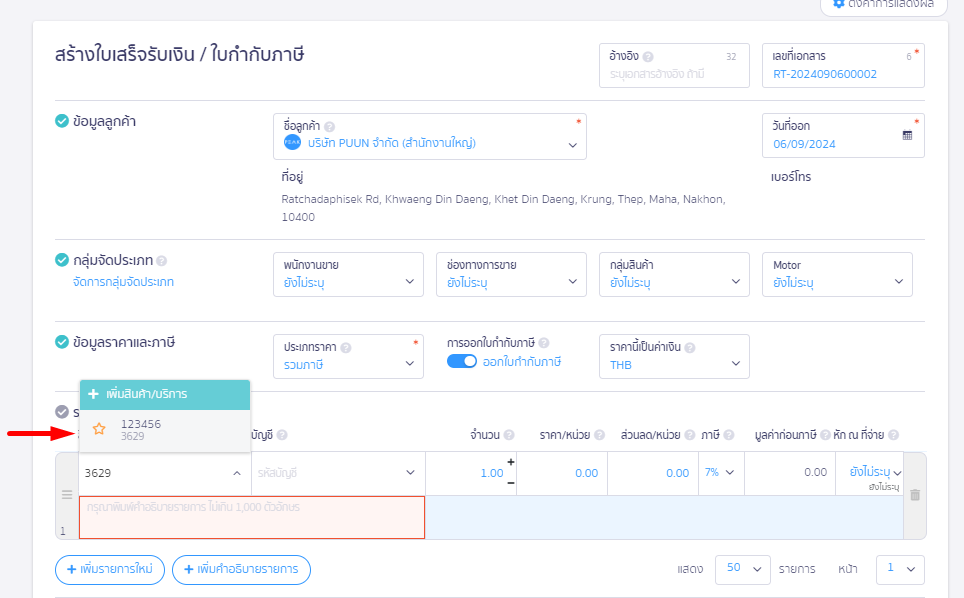Click help icon next to จำนวน column

pos(509,435)
